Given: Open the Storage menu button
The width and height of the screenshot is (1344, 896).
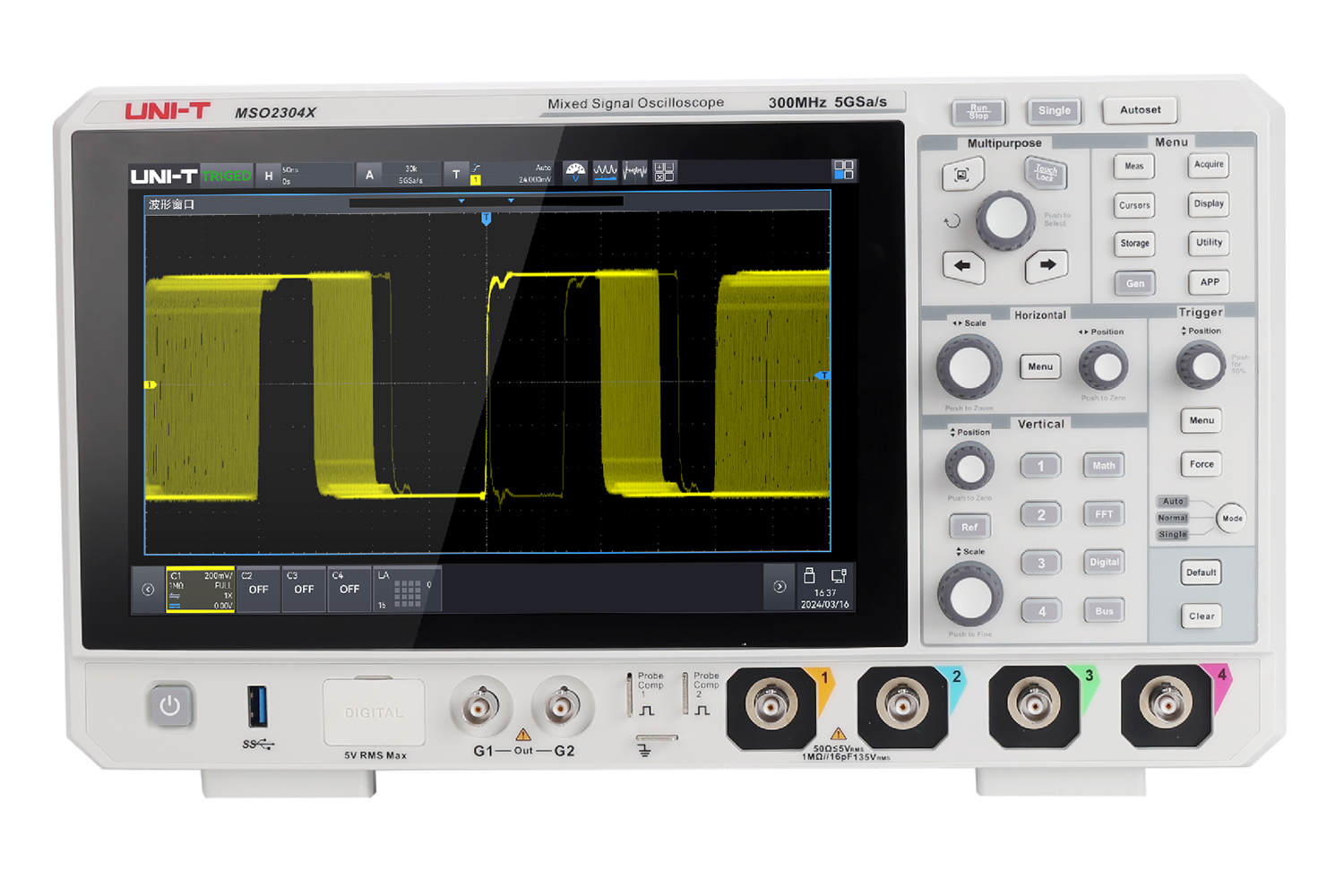Looking at the screenshot, I should tap(1134, 244).
